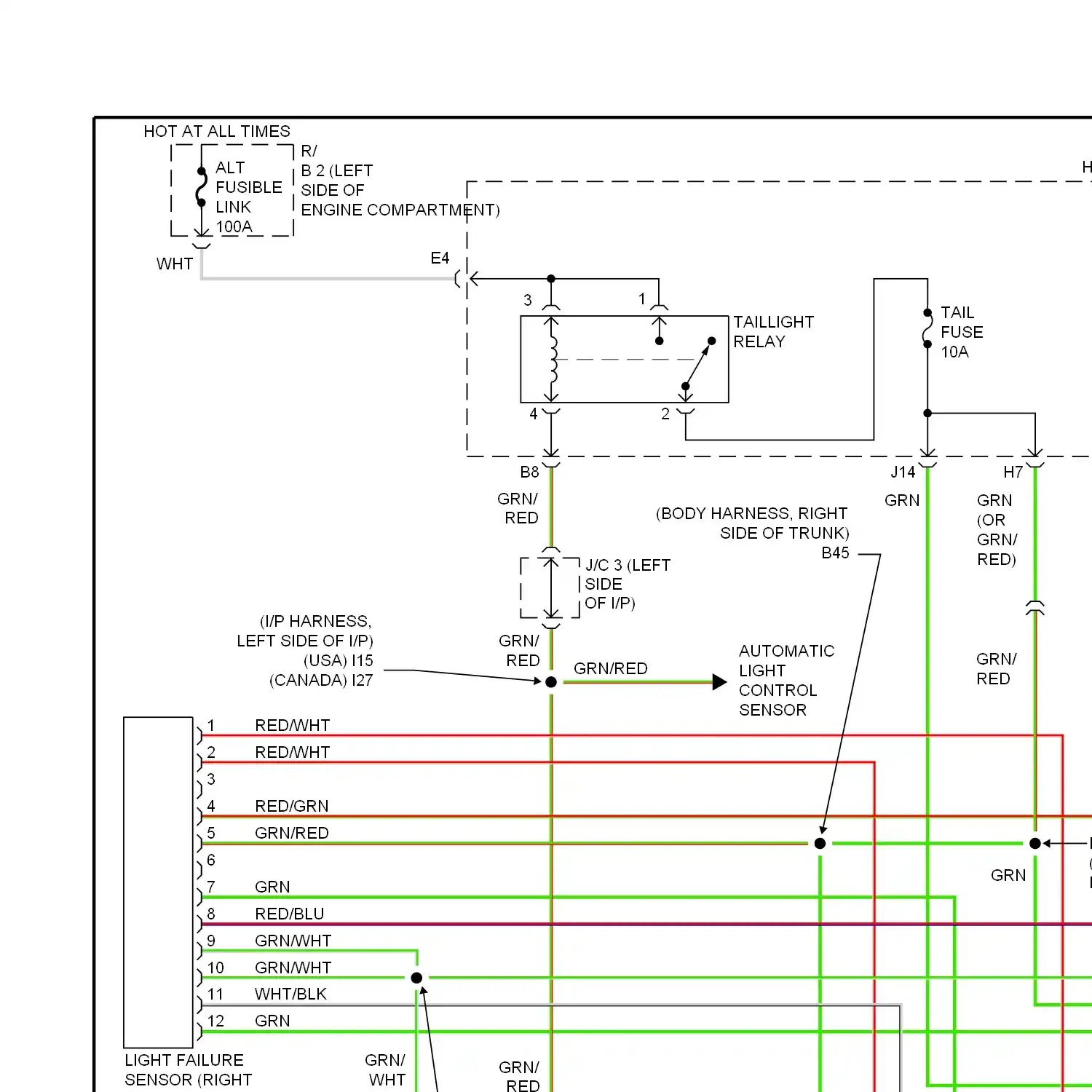This screenshot has height=1092, width=1092.
Task: Click the ALT fusible link fuse symbol
Action: tap(202, 188)
